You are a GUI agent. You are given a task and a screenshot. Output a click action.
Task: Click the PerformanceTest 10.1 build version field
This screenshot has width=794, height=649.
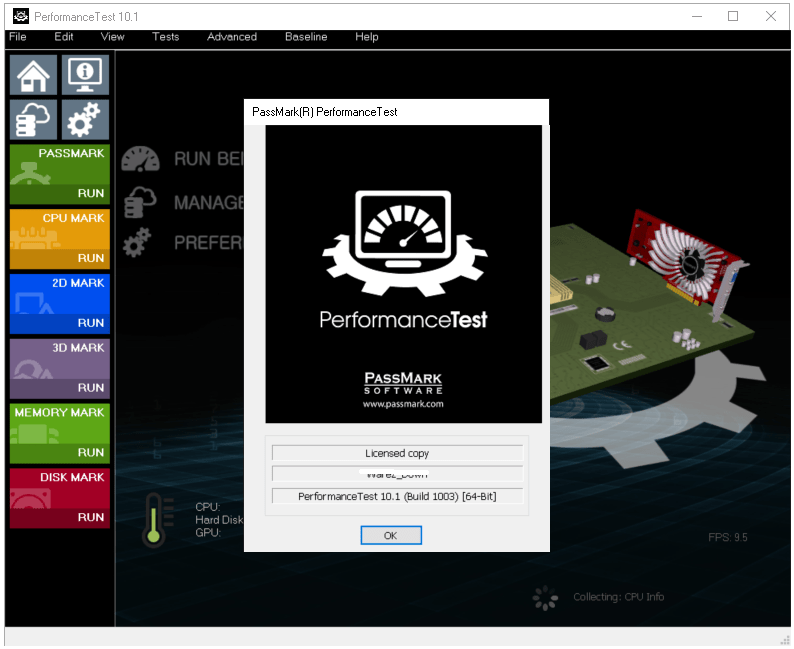[x=398, y=497]
